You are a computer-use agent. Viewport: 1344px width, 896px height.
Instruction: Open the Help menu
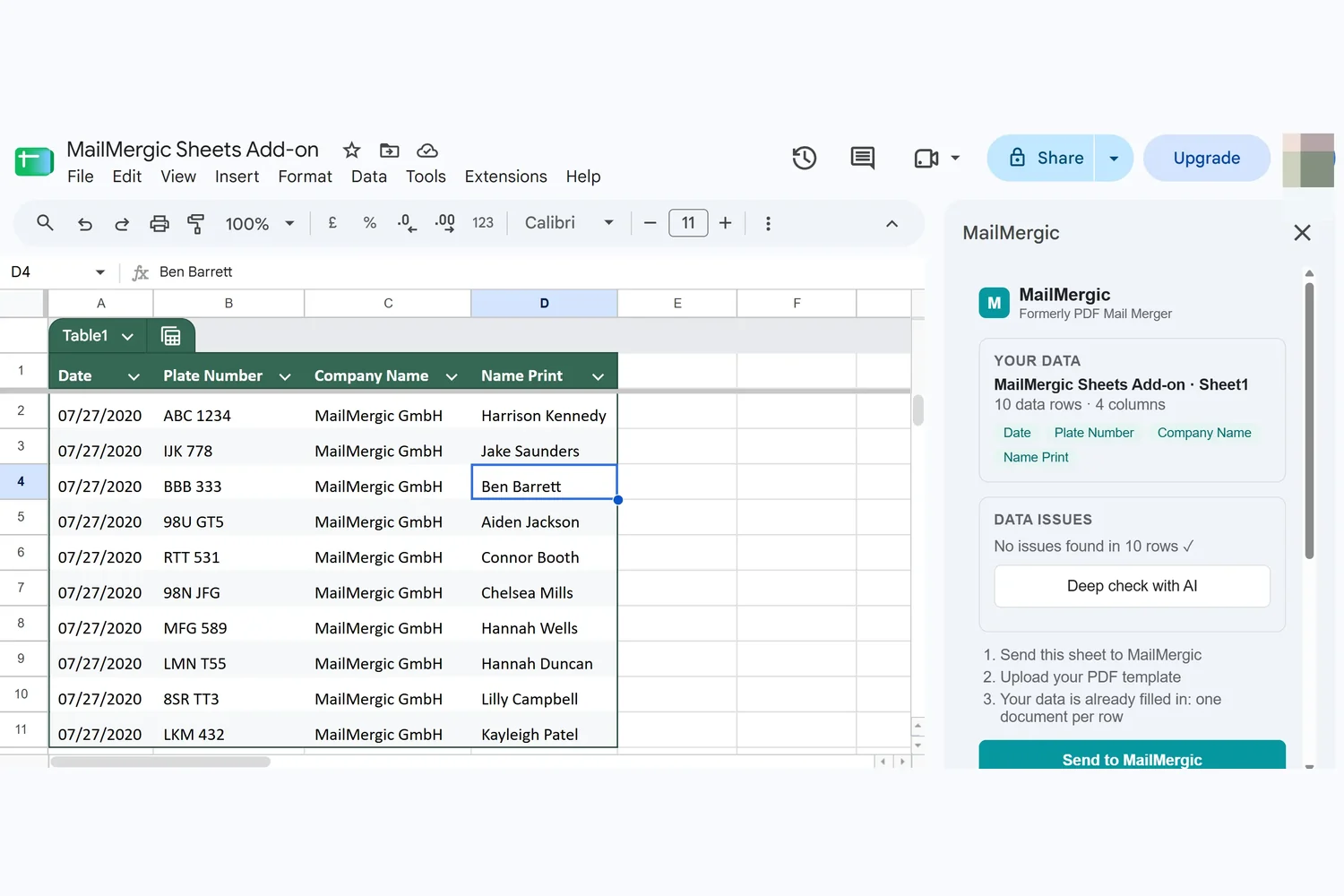pyautogui.click(x=583, y=177)
